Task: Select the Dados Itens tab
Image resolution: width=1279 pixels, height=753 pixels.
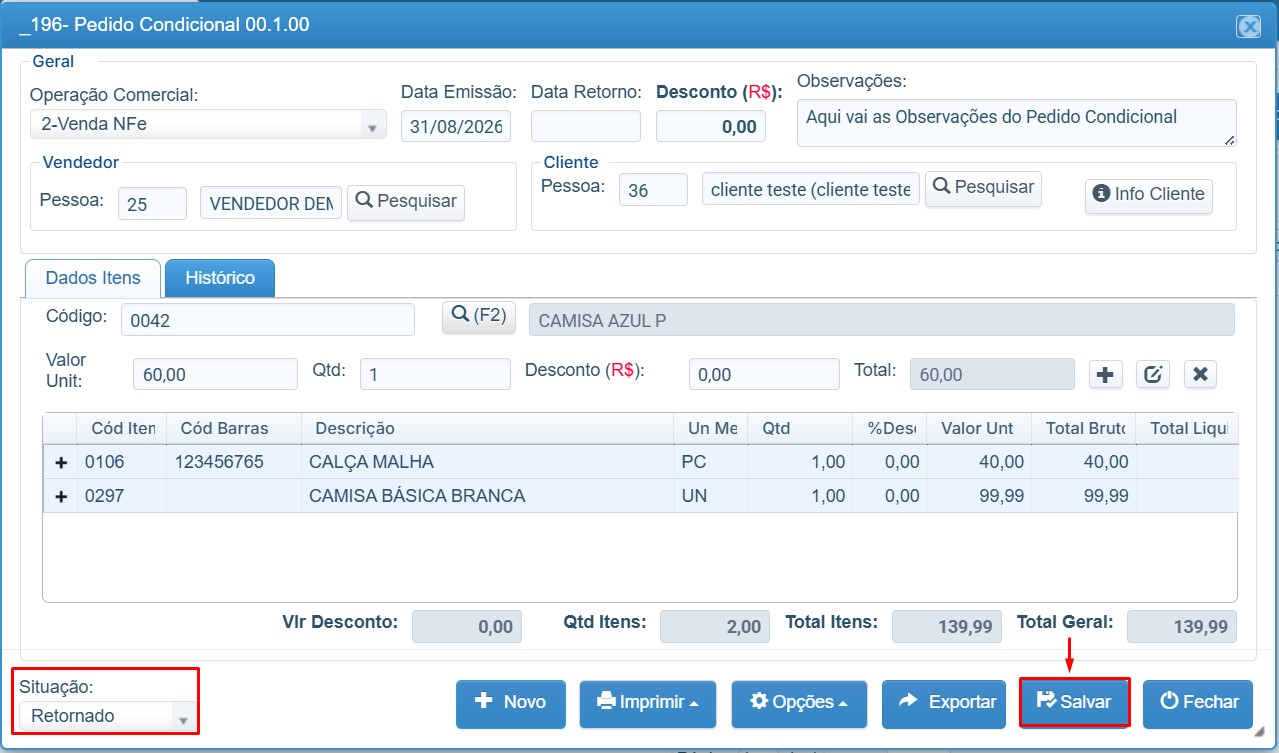Action: pyautogui.click(x=93, y=278)
